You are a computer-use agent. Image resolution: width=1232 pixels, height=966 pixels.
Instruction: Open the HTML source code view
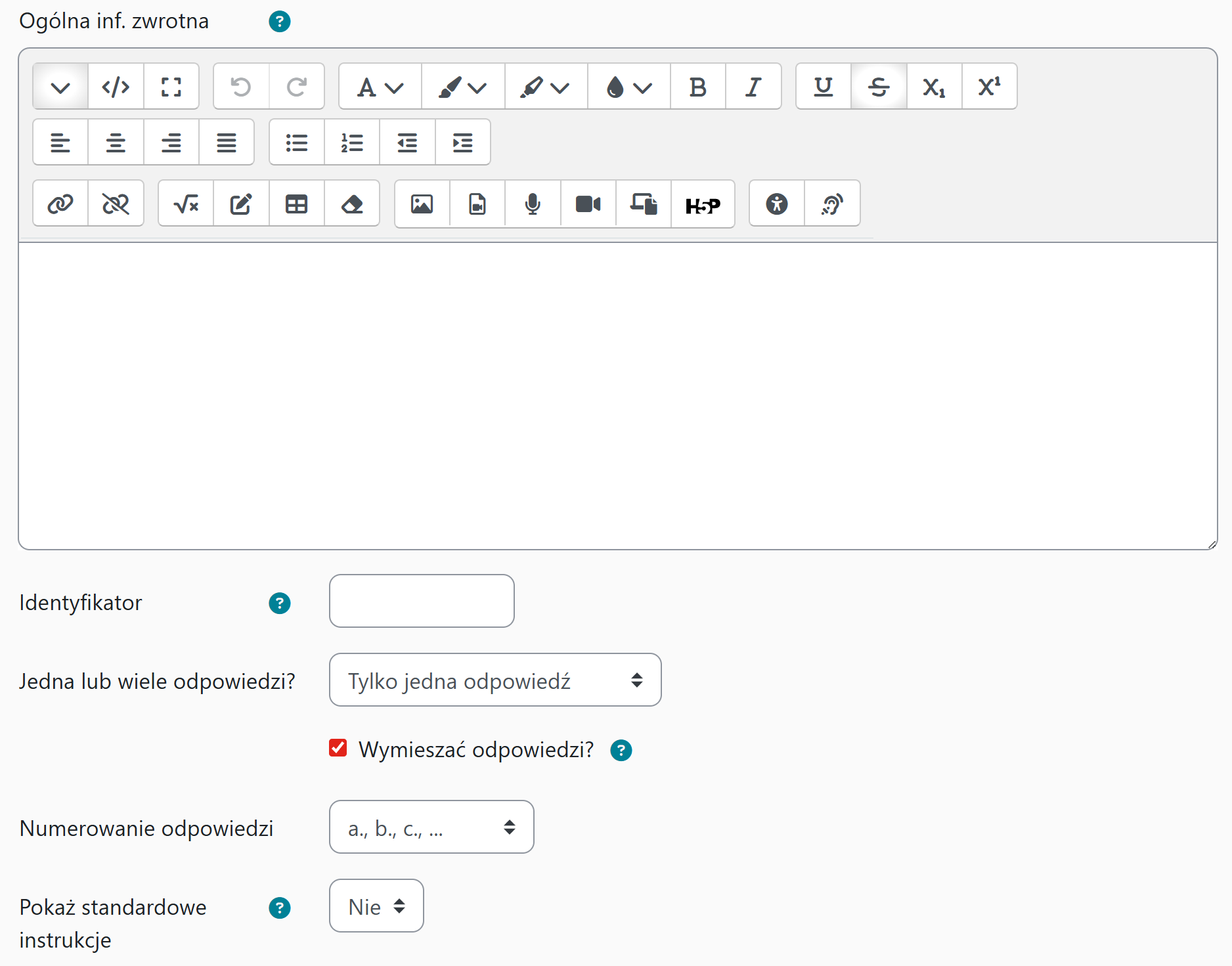click(116, 87)
